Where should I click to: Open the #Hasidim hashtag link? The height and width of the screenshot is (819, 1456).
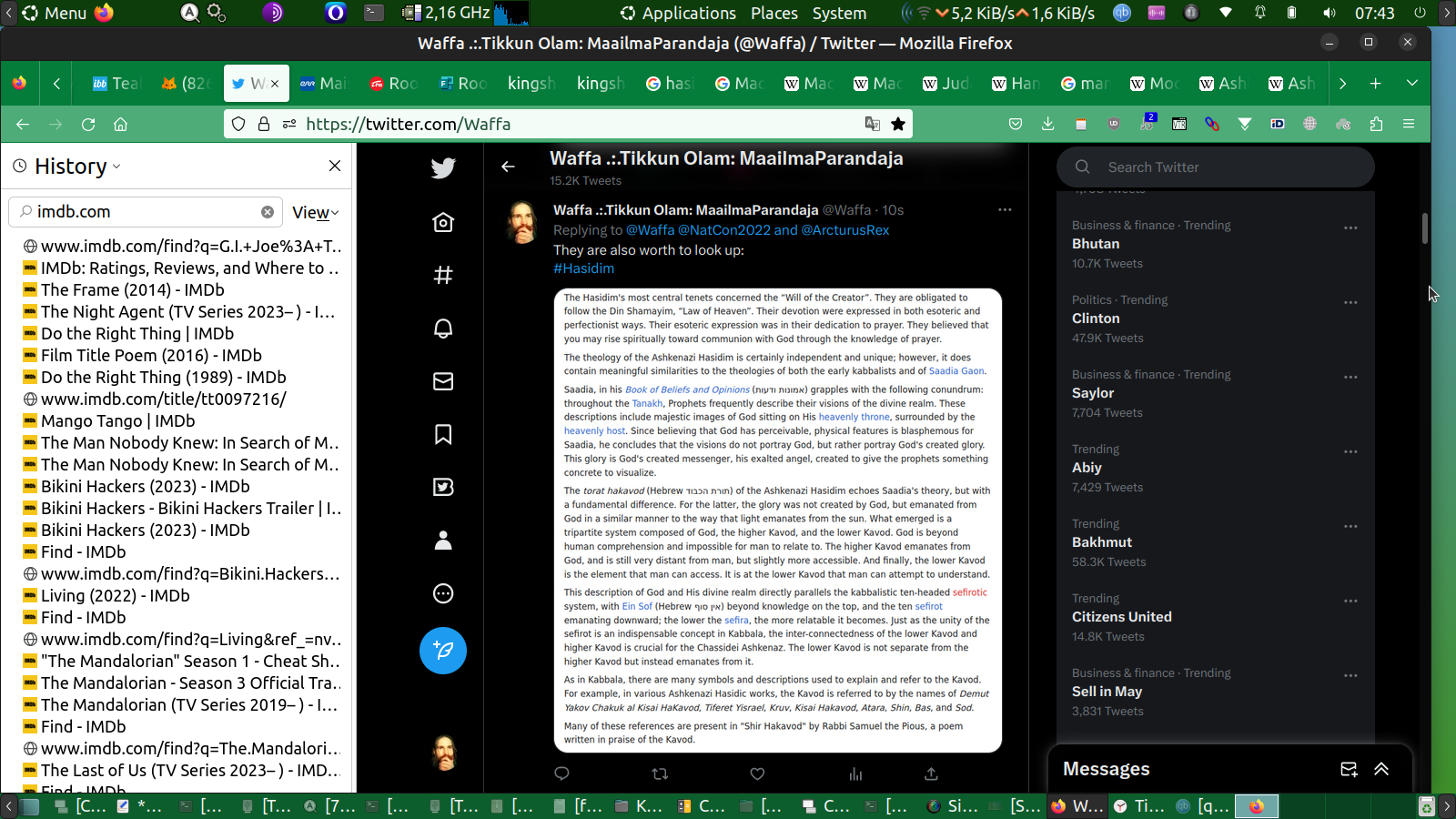coord(583,268)
